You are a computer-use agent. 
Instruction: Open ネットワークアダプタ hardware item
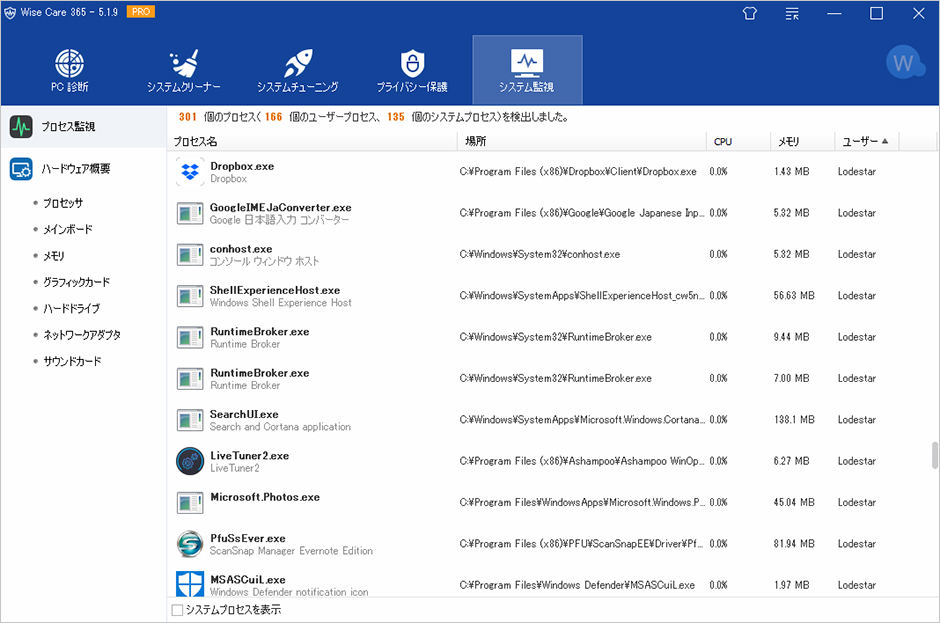82,335
